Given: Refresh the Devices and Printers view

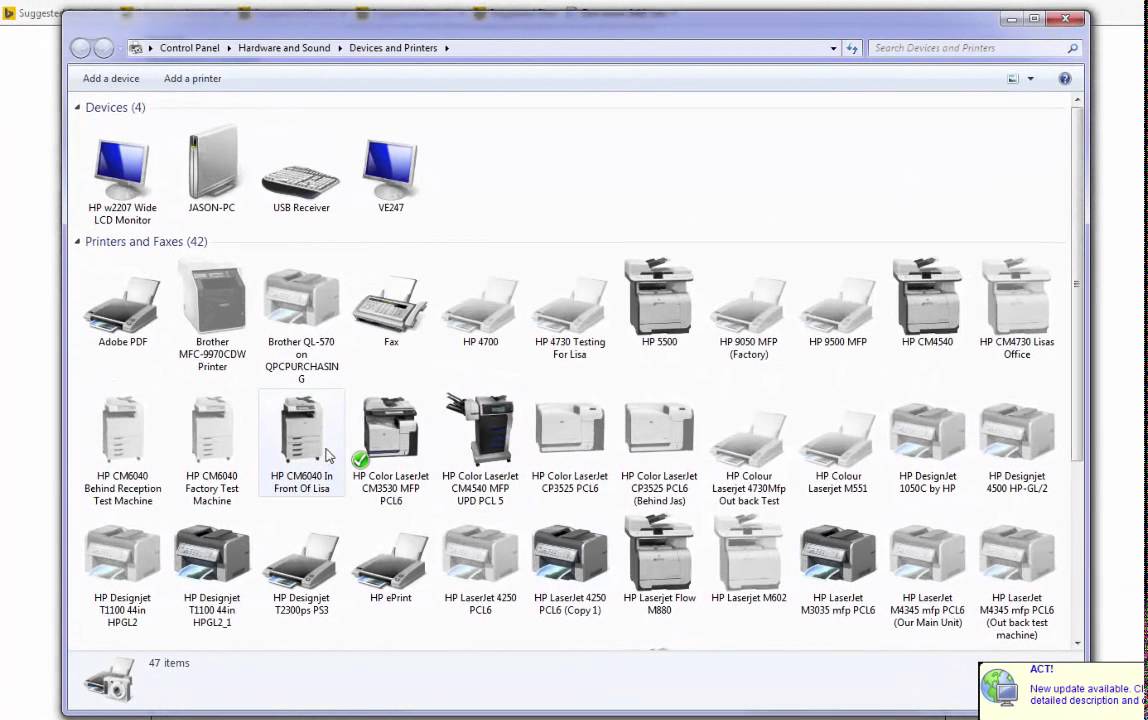Looking at the screenshot, I should tap(851, 48).
